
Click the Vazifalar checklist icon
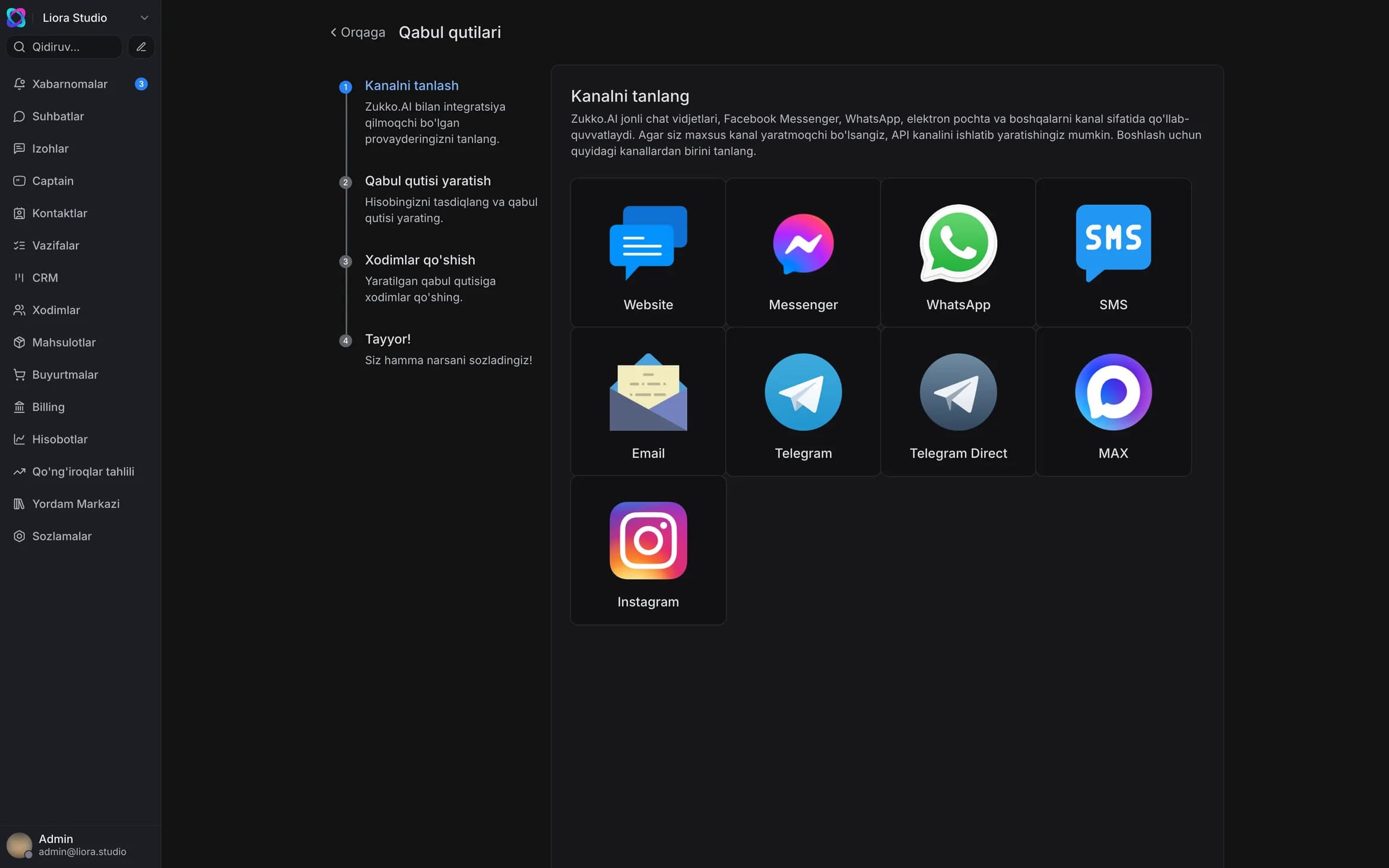coord(19,246)
